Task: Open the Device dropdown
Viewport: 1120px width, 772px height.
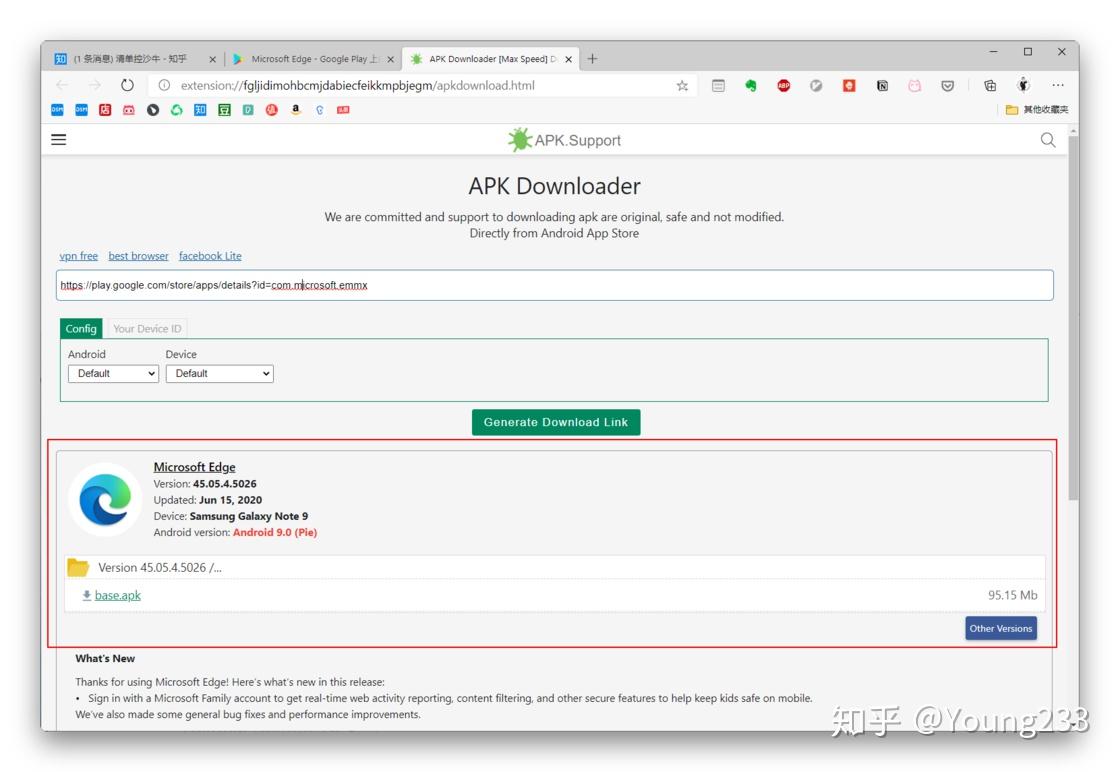Action: 220,374
